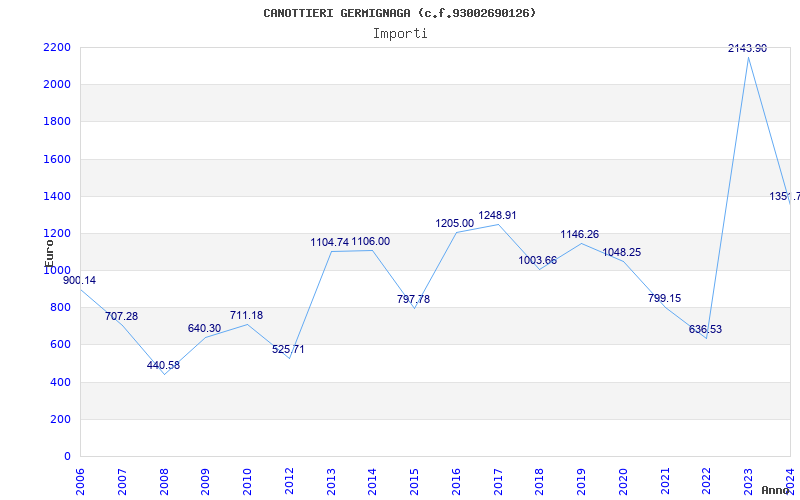This screenshot has height=500, width=800.
Task: Click x-axis year 2006
Action: tap(80, 481)
